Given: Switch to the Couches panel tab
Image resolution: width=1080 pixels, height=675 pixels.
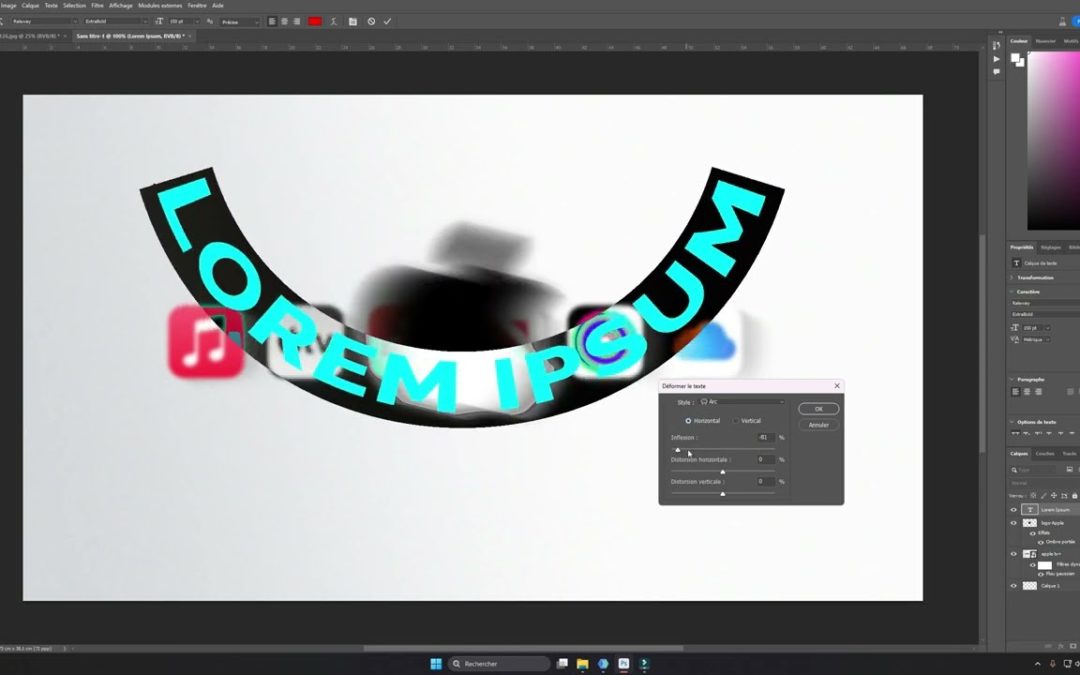Looking at the screenshot, I should coord(1044,454).
